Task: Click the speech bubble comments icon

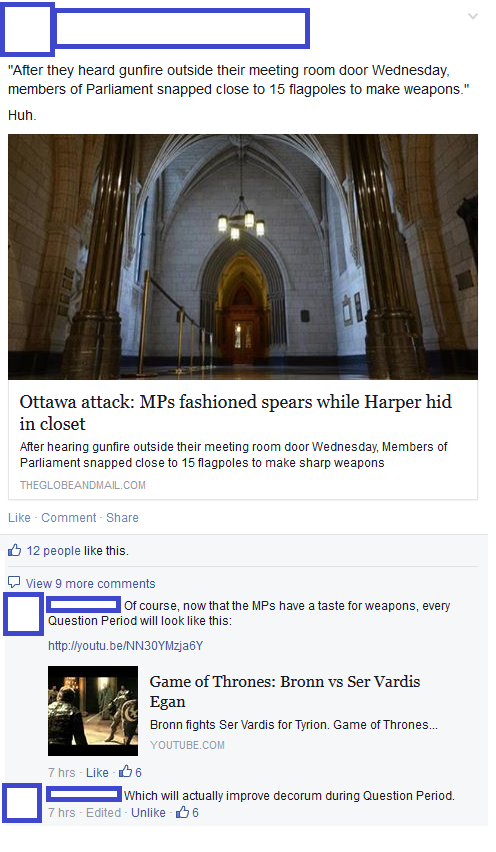Action: [x=14, y=582]
